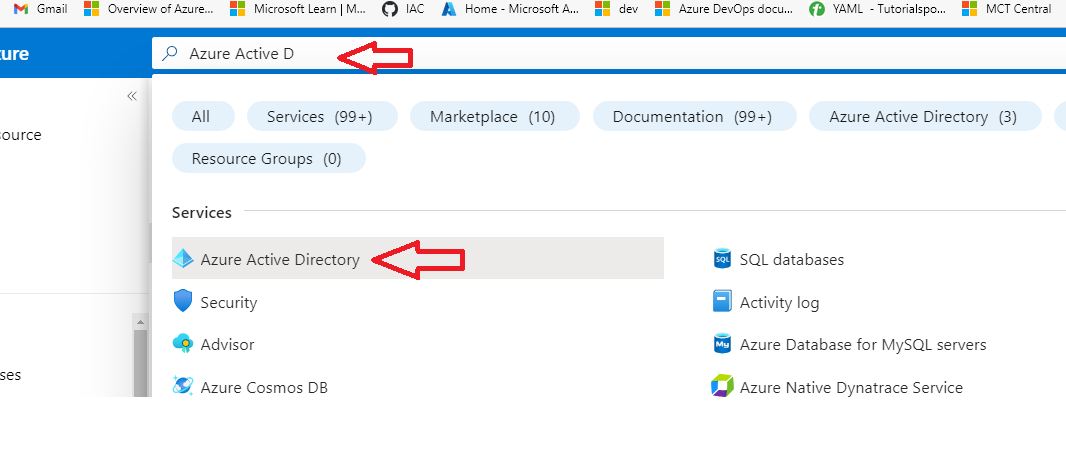Click the Security shield icon
The height and width of the screenshot is (474, 1066).
tap(183, 301)
